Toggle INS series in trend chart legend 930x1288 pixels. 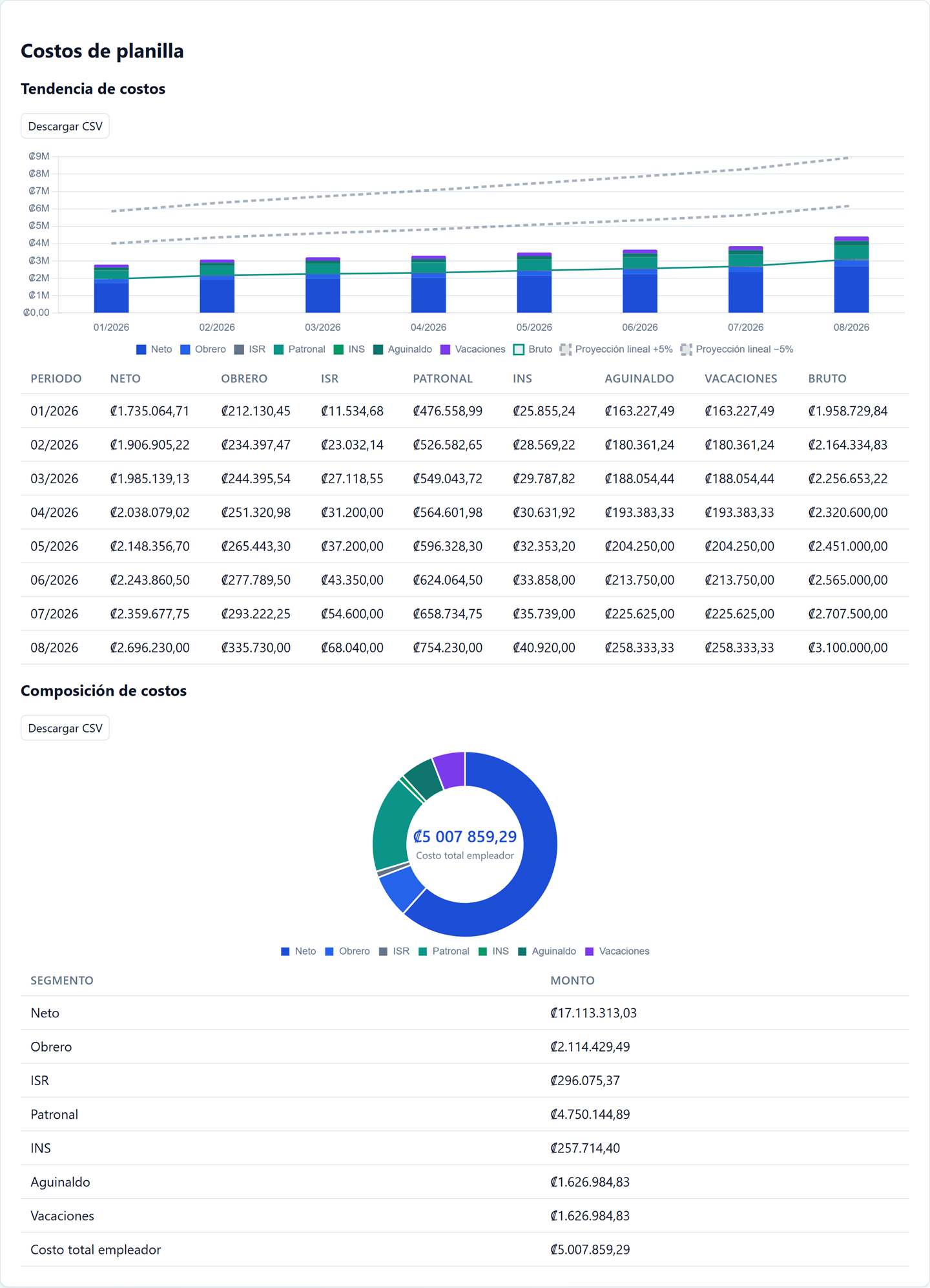point(349,349)
